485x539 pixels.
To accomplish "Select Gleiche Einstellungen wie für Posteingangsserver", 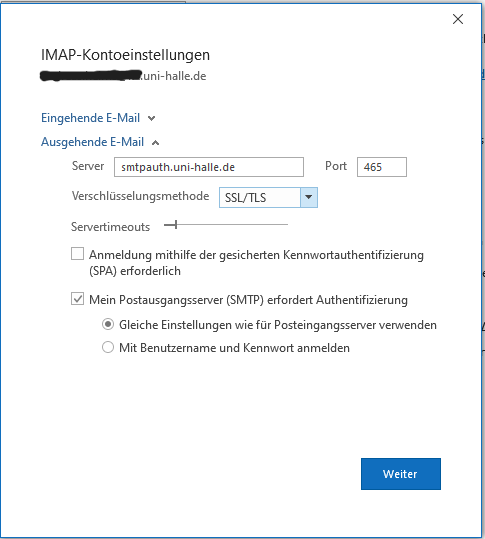I will pyautogui.click(x=108, y=324).
